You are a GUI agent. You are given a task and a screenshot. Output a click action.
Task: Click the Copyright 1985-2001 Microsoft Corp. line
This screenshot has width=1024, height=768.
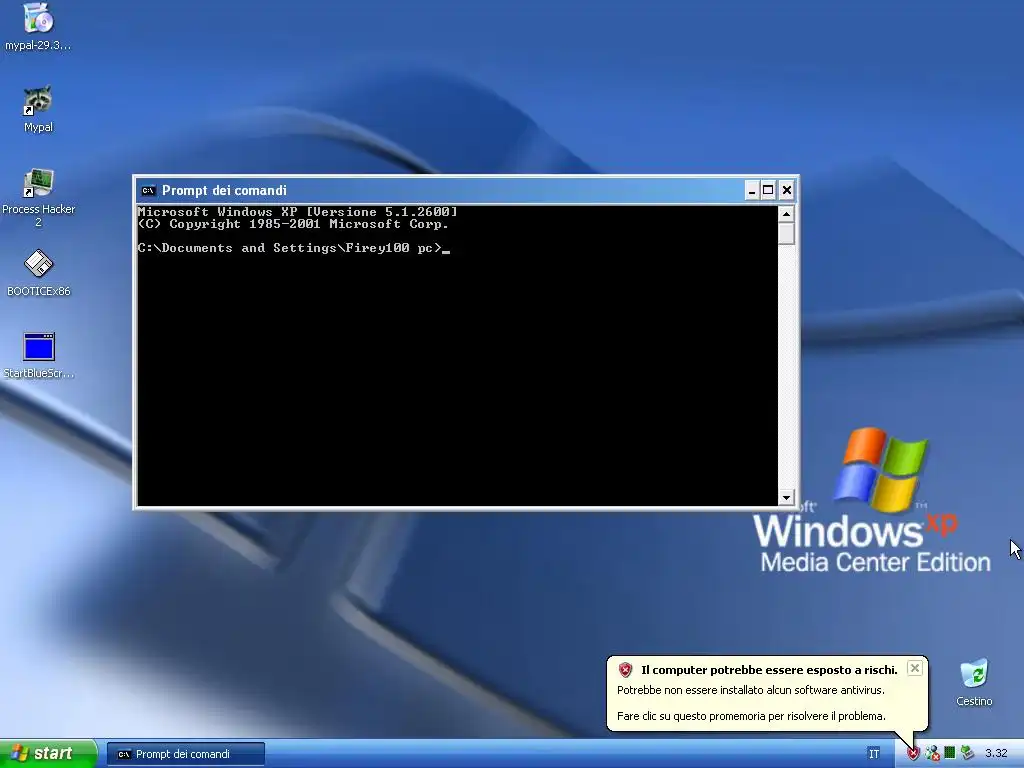(x=293, y=224)
